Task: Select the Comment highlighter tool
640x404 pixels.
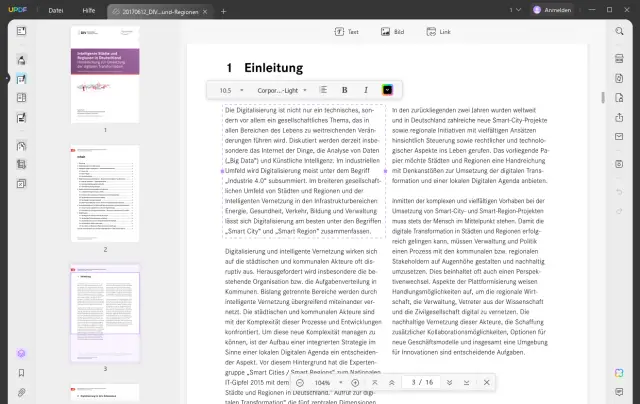Action: 21,60
